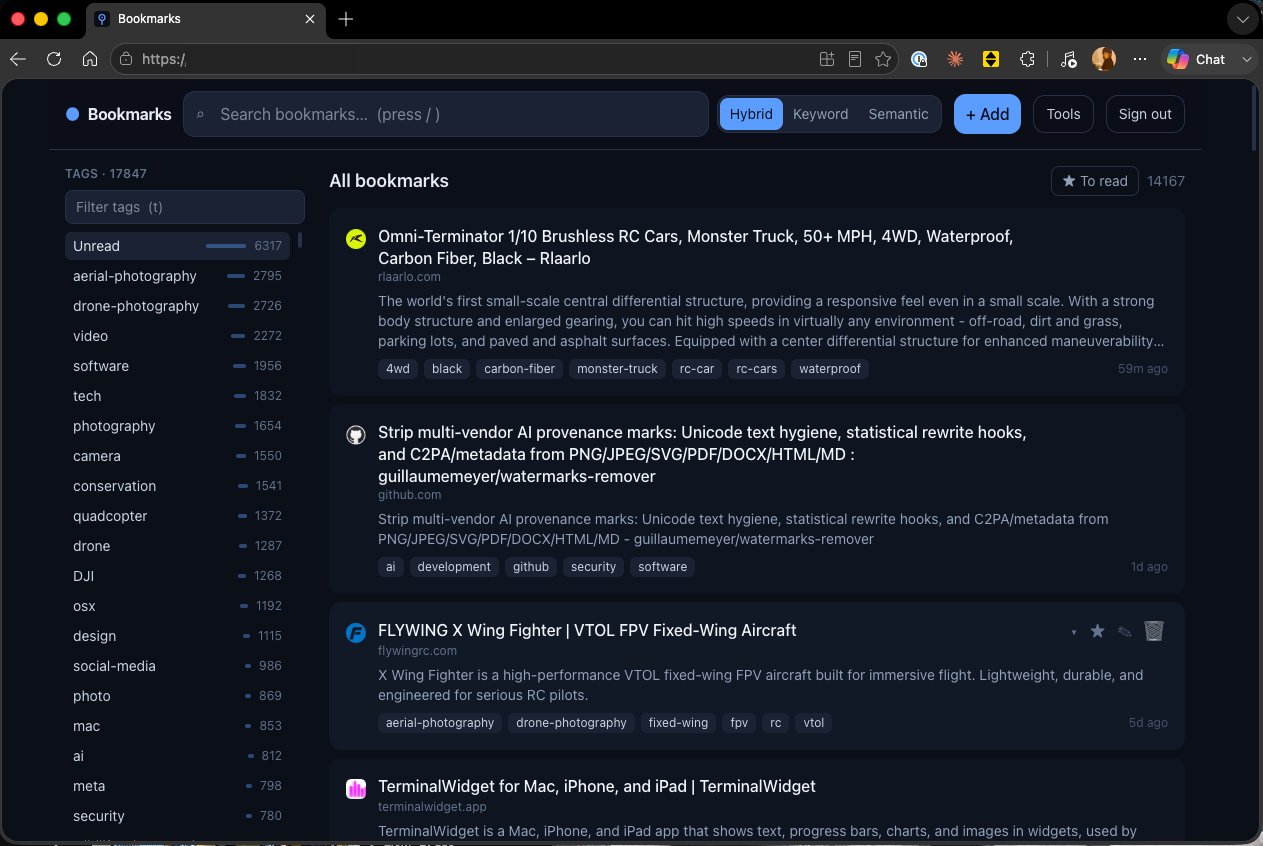
Task: Click the favorite star in the address bar
Action: click(883, 59)
